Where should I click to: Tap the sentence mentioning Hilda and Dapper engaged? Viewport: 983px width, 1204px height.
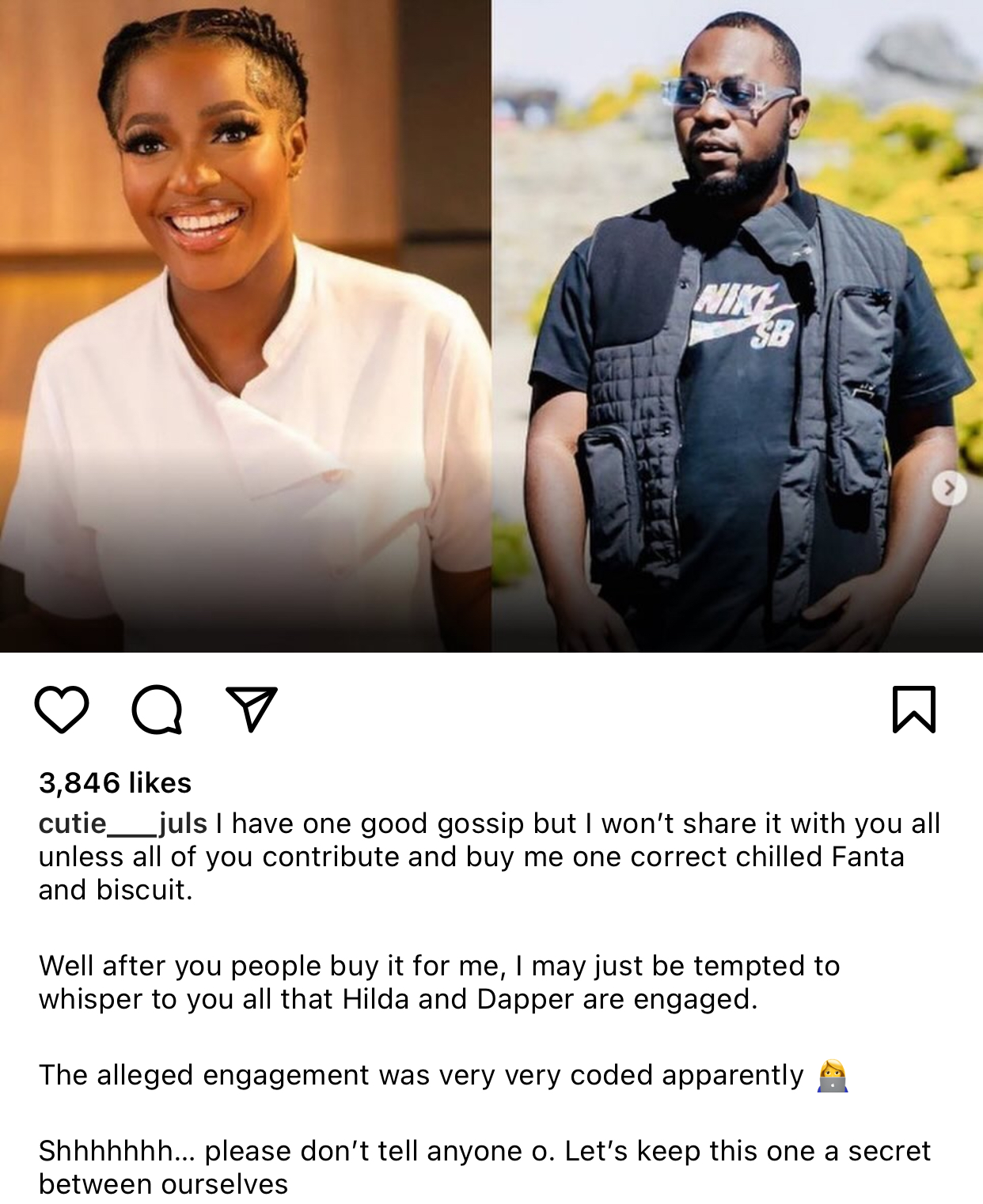pos(439,983)
